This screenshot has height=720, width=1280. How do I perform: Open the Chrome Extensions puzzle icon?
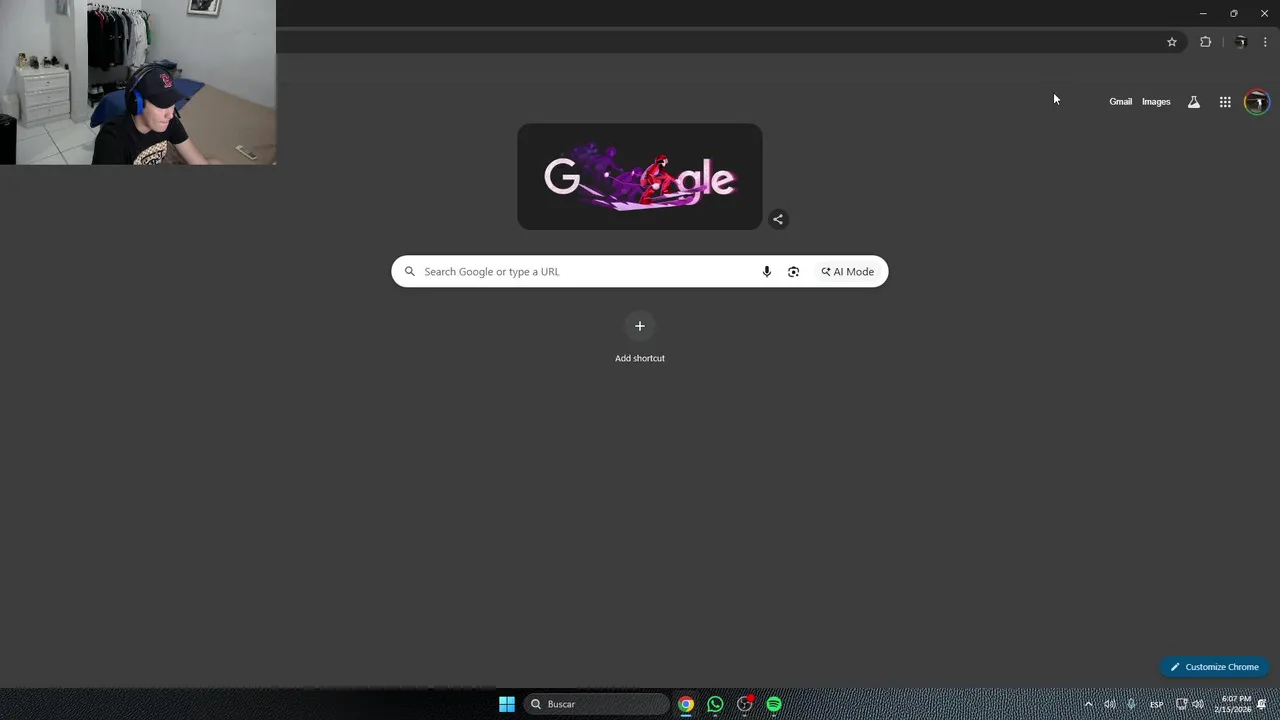[x=1205, y=42]
